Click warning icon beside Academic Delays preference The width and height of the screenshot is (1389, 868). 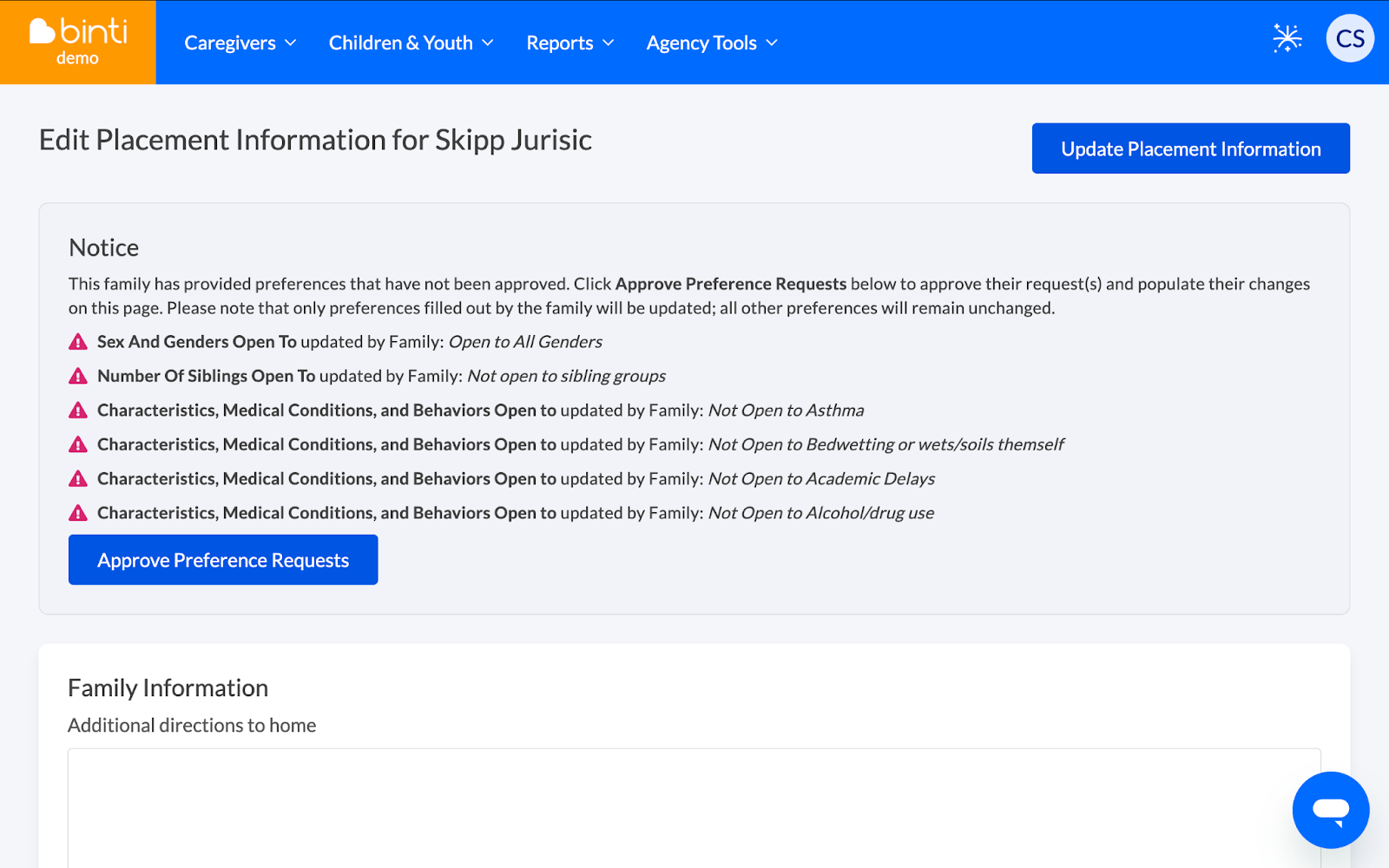point(78,479)
